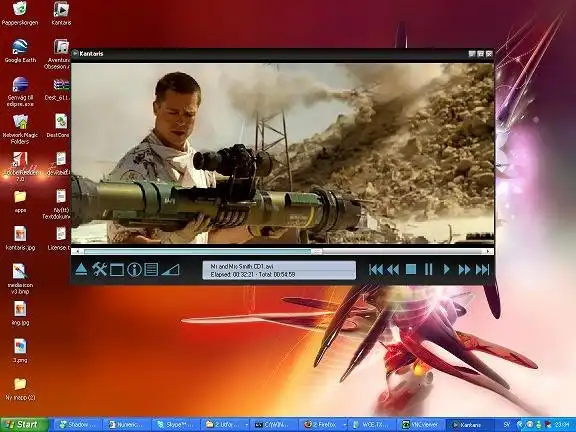Close the Kantaris window
576x432 pixels.
(x=489, y=54)
